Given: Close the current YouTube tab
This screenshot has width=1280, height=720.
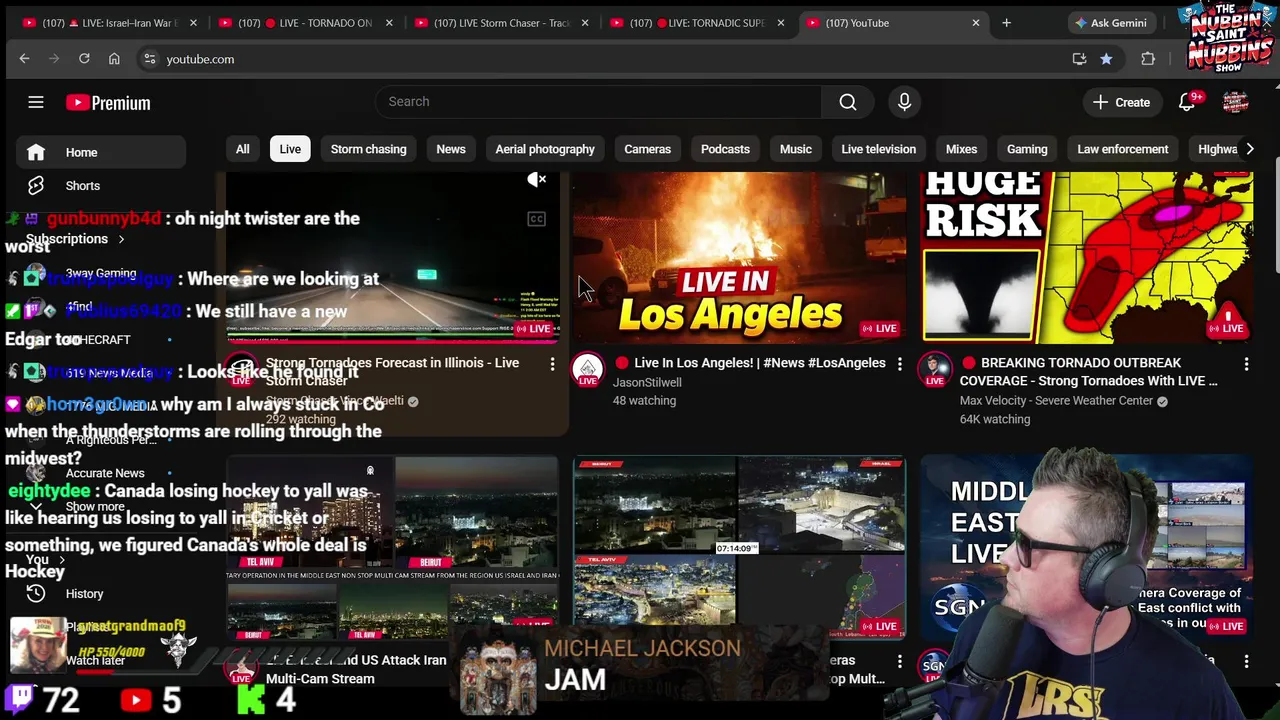Looking at the screenshot, I should (976, 23).
